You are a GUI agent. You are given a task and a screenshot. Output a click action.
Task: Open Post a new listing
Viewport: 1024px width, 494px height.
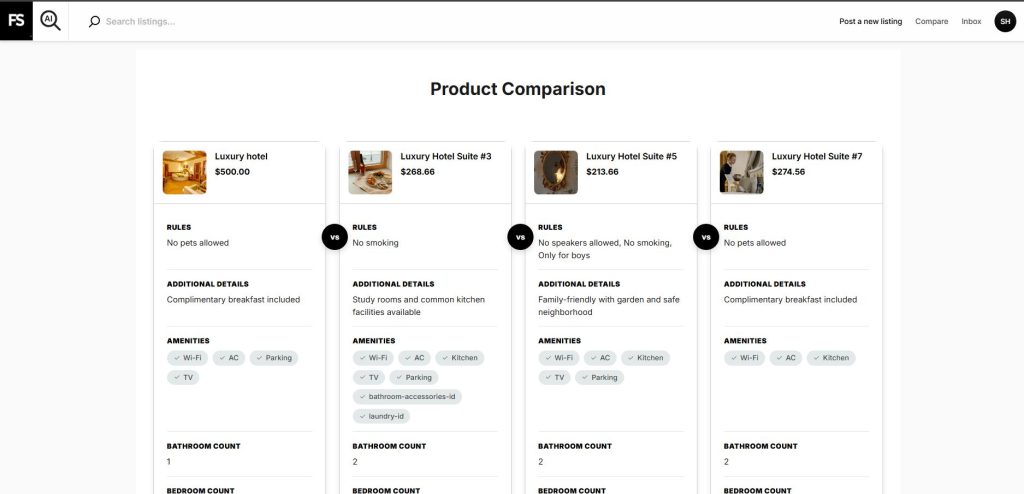870,21
